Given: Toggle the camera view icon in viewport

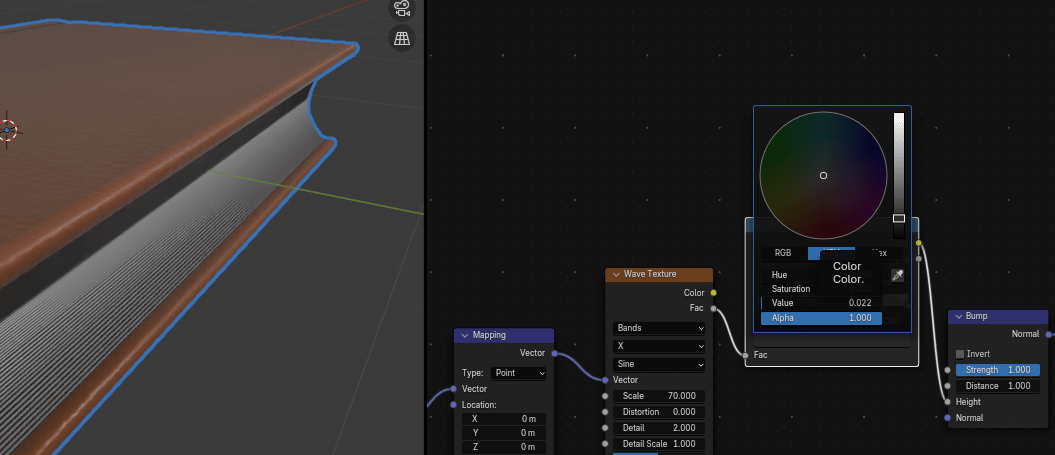Looking at the screenshot, I should point(402,8).
